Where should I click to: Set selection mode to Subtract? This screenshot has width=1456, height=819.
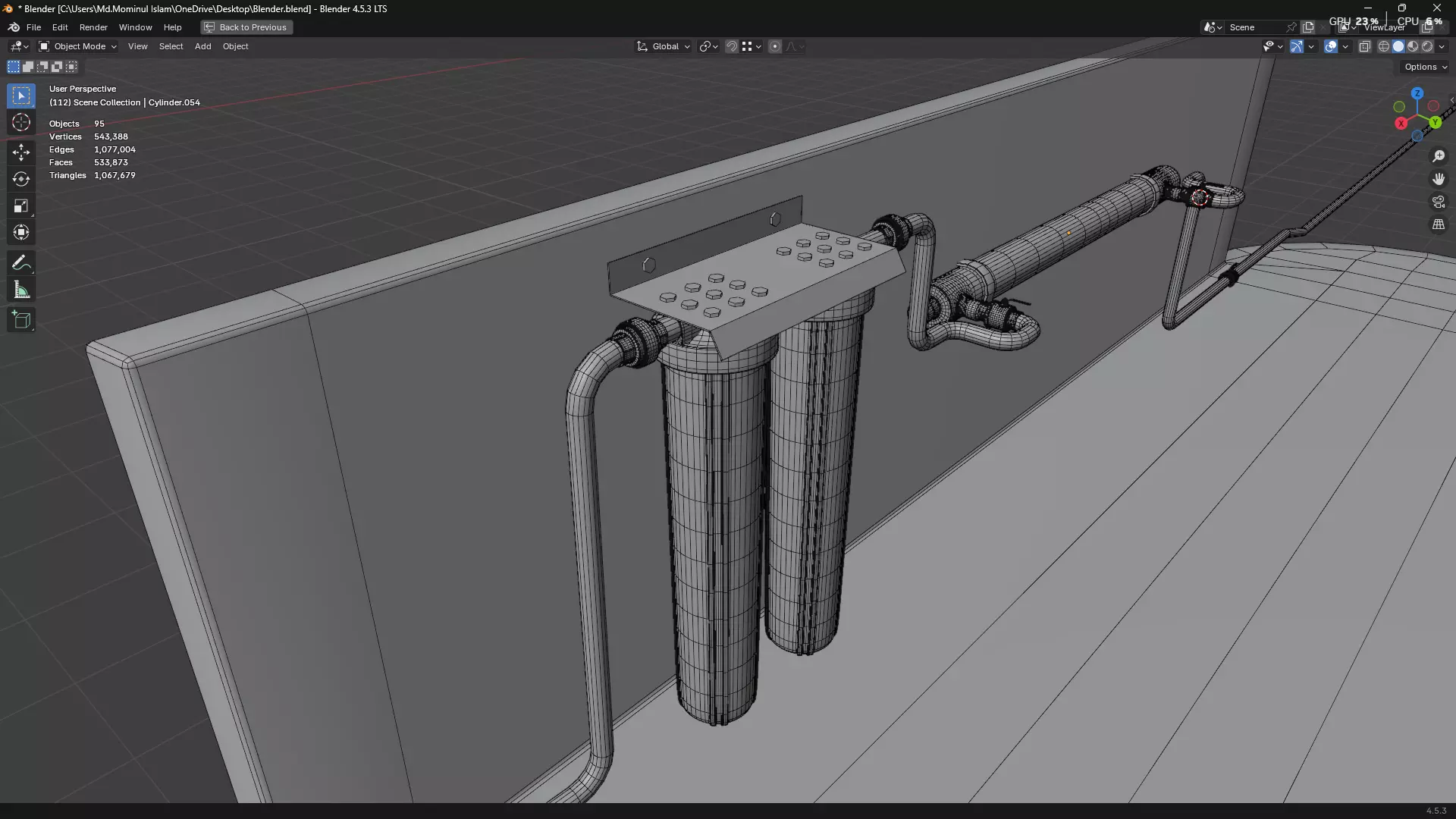pos(42,67)
